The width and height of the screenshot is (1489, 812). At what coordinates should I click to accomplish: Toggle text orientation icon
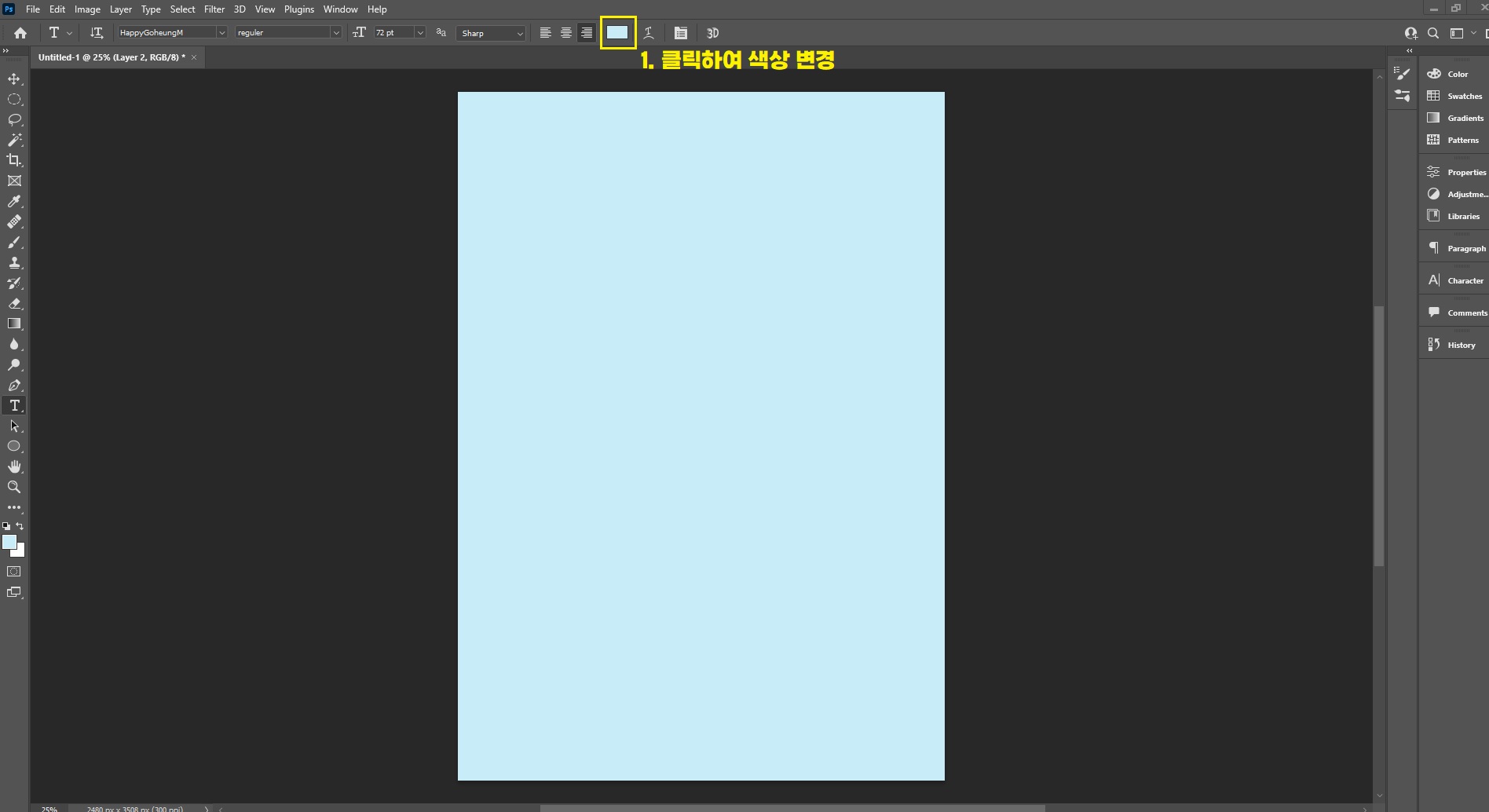click(97, 33)
